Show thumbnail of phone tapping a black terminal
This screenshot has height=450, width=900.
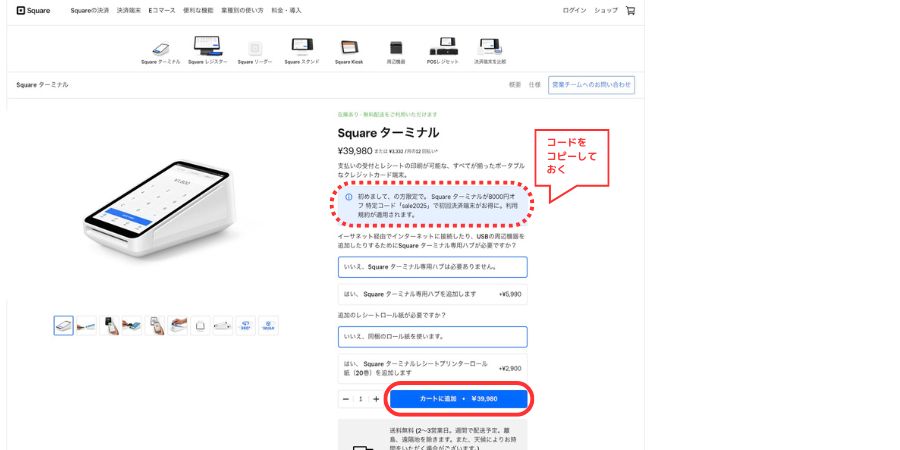109,325
